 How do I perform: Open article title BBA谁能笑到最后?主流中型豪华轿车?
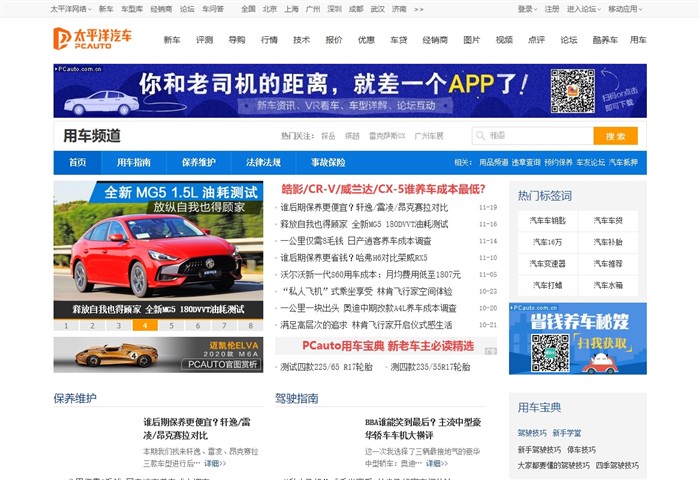point(423,429)
